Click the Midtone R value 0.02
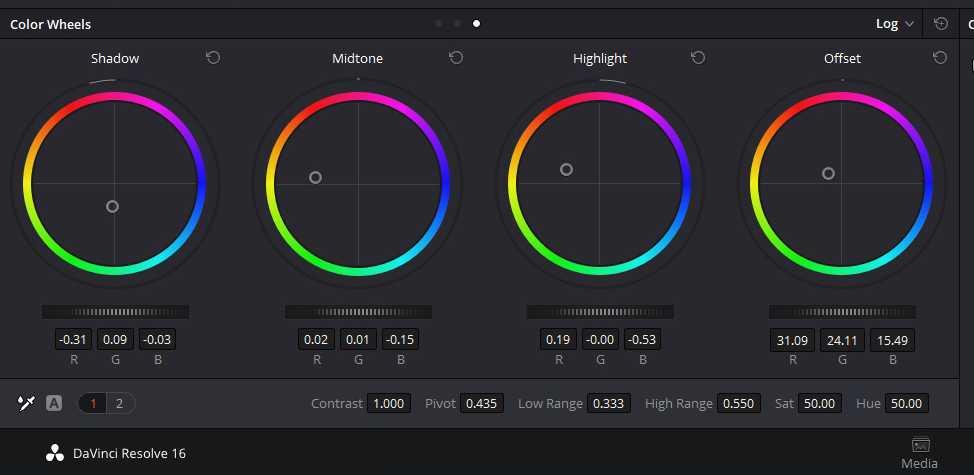 [316, 340]
